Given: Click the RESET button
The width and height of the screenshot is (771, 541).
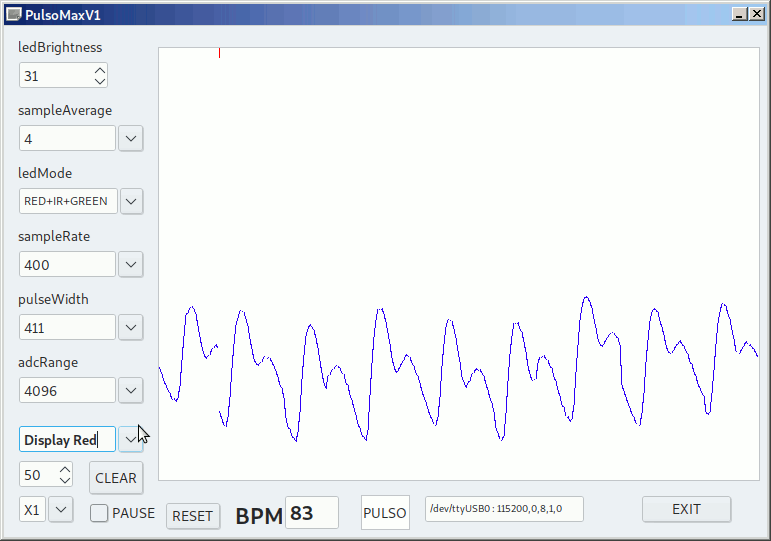Looking at the screenshot, I should pyautogui.click(x=193, y=516).
